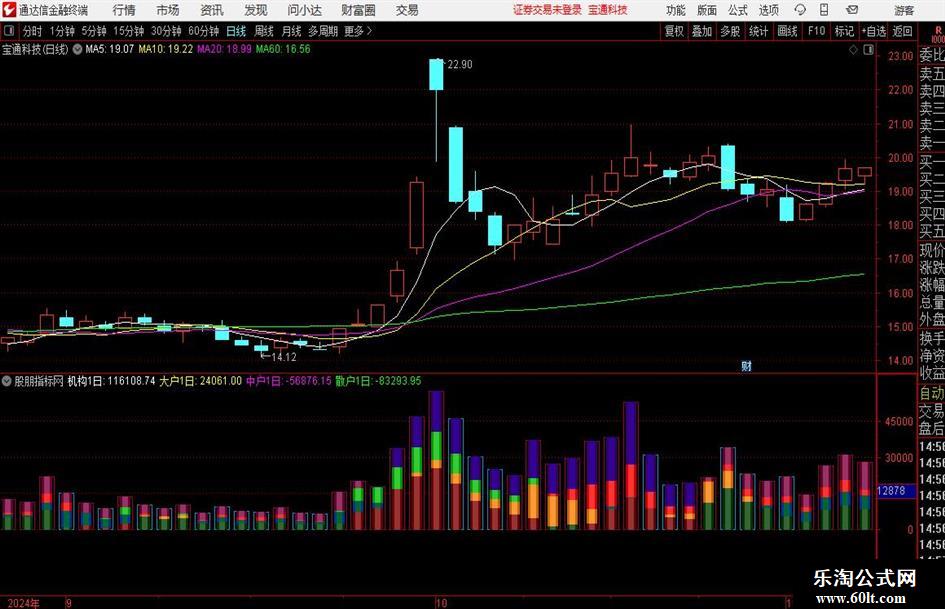
Task: Switch to the 60分钟 period tab
Action: click(x=203, y=31)
